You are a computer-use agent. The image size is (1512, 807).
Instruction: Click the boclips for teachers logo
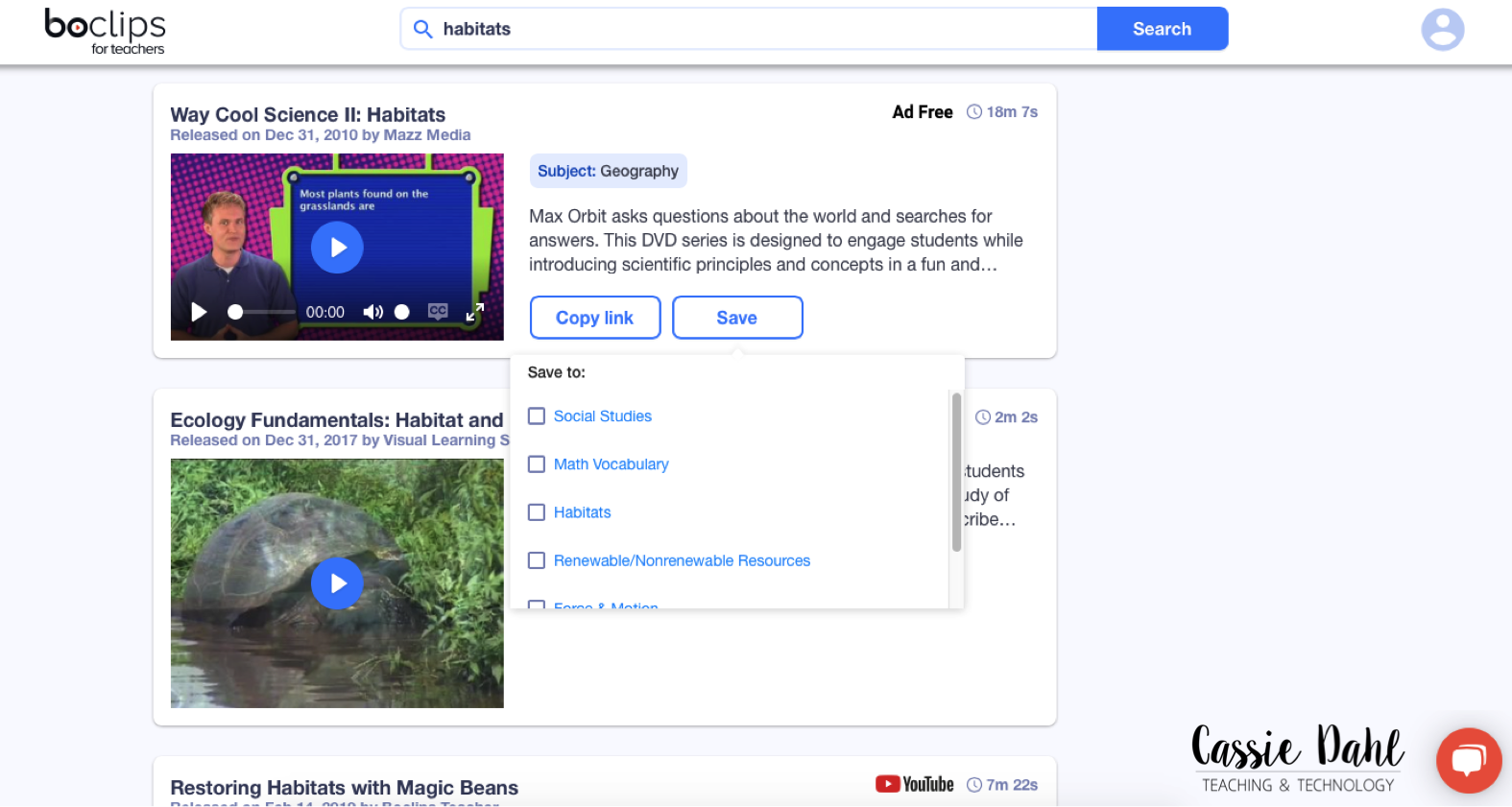(x=106, y=32)
